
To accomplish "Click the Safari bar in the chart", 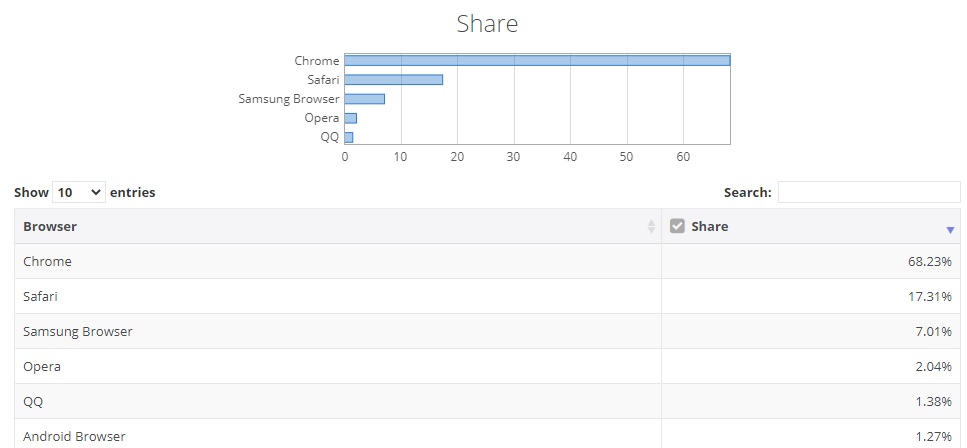I will pyautogui.click(x=393, y=80).
